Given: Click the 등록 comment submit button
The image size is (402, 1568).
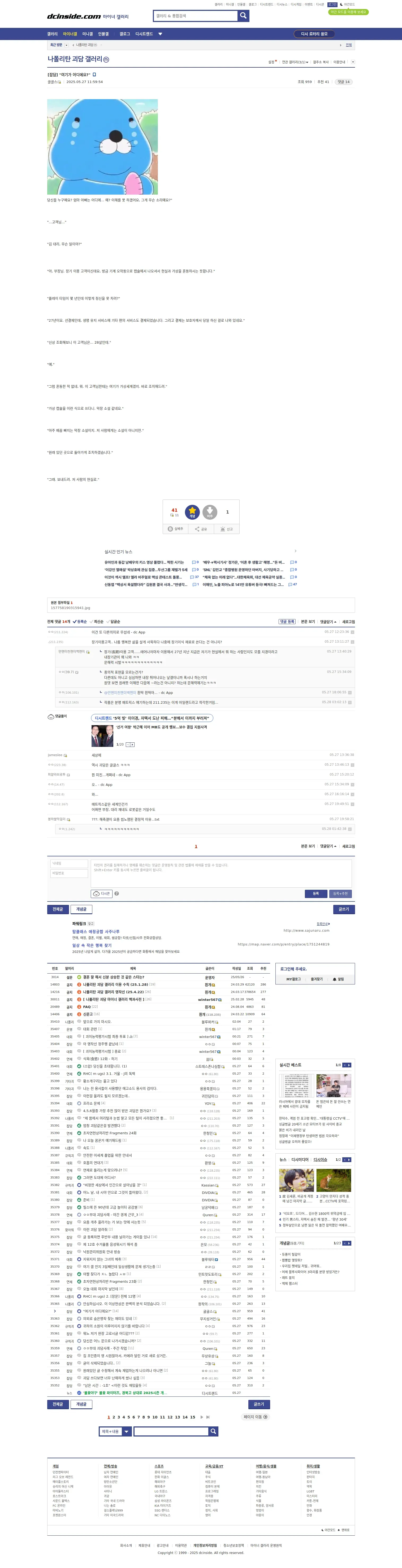Looking at the screenshot, I should (315, 894).
